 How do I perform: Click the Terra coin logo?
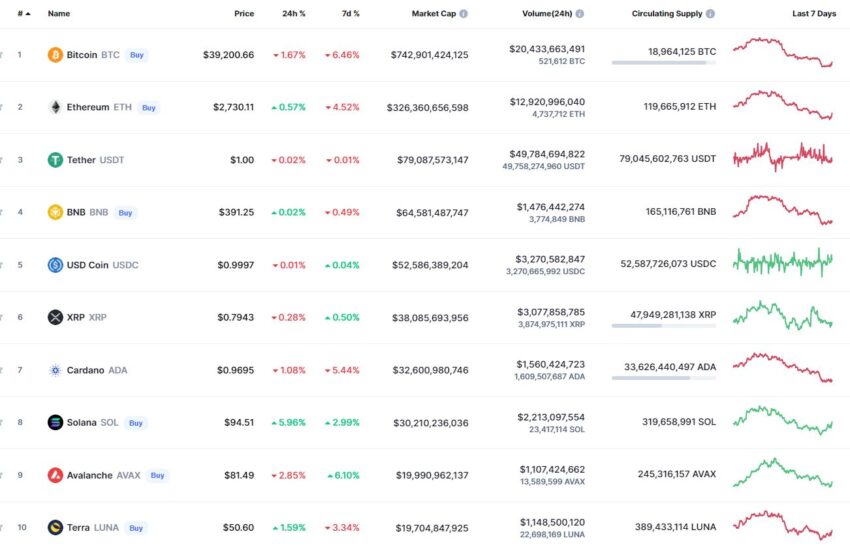[x=55, y=527]
